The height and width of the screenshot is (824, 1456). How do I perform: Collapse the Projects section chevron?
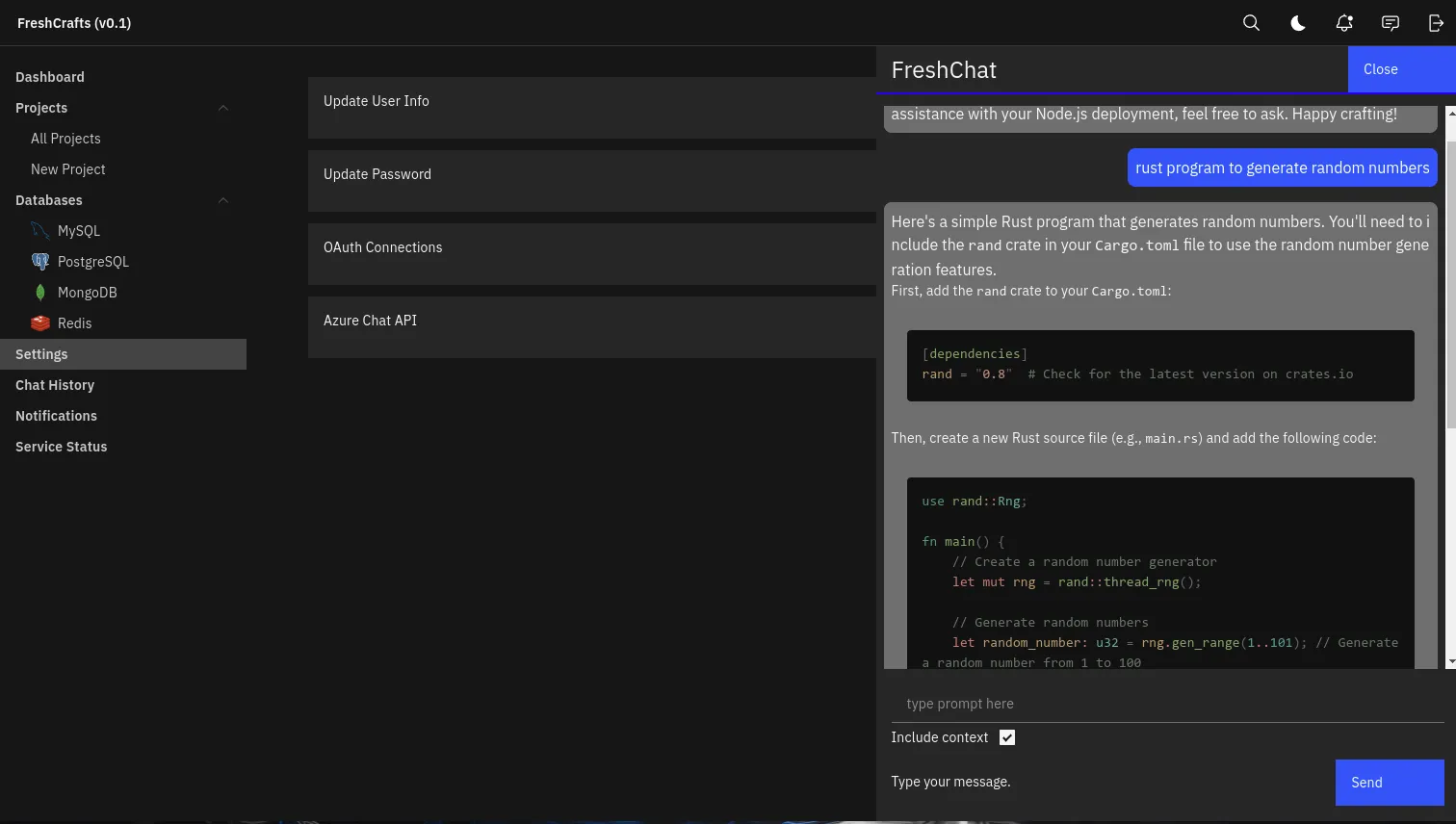223,108
